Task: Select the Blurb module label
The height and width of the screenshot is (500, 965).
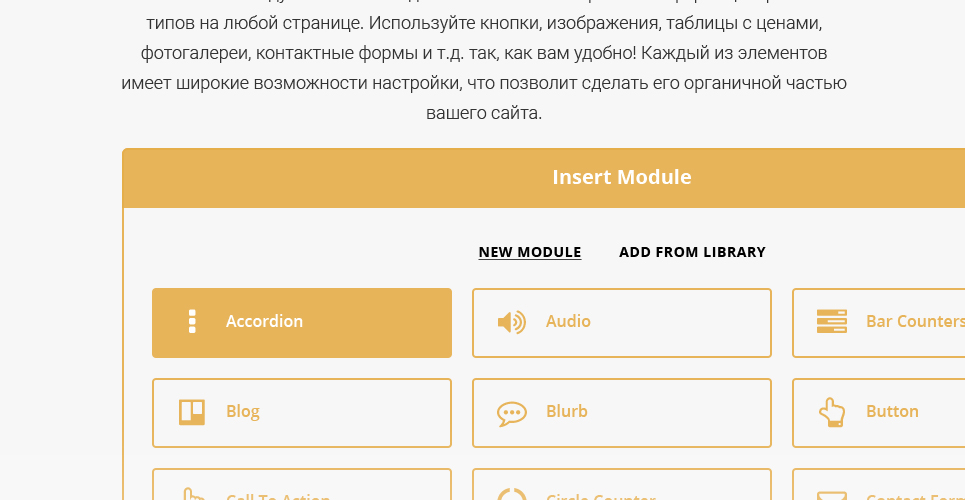Action: pyautogui.click(x=567, y=411)
